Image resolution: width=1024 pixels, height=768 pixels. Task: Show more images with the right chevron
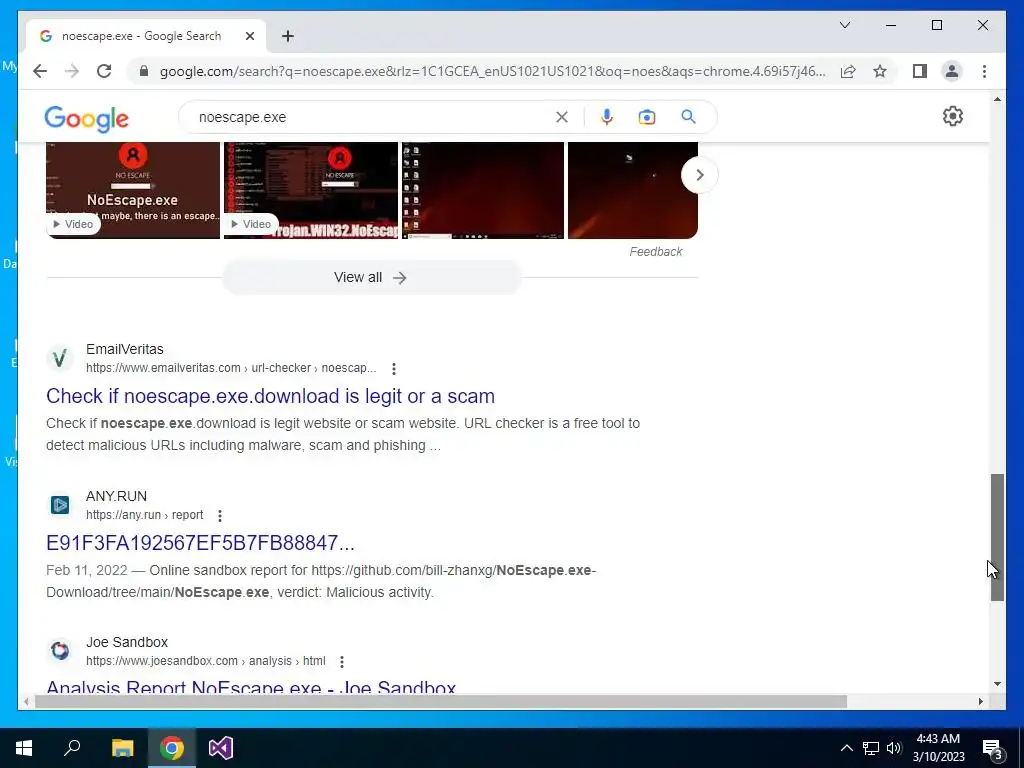tap(699, 175)
